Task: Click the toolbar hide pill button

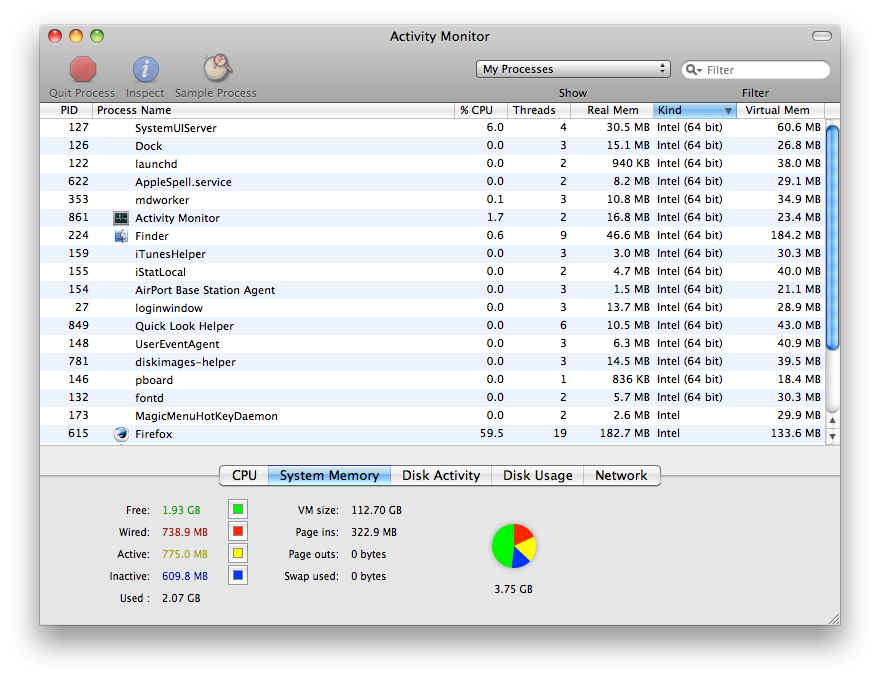Action: pos(822,36)
